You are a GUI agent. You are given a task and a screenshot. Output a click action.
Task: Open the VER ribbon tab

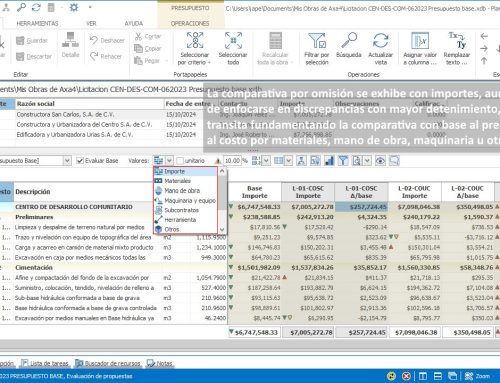pyautogui.click(x=91, y=23)
